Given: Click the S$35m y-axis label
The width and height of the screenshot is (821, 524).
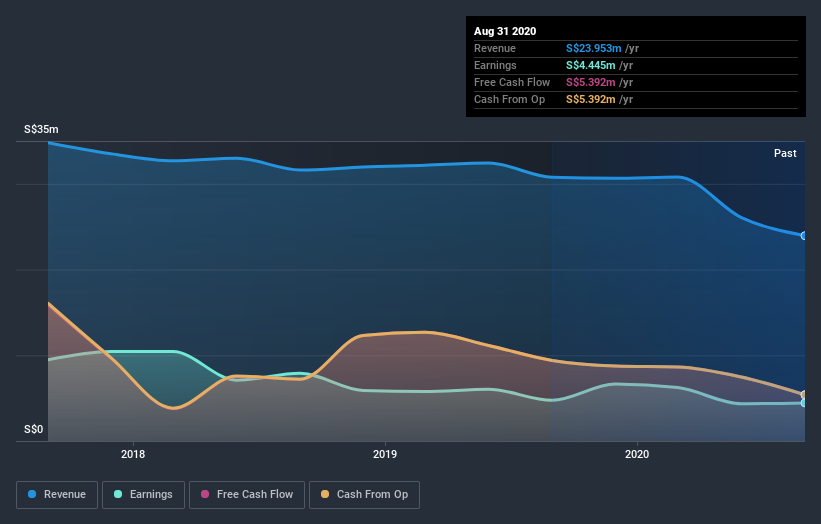Looking at the screenshot, I should [41, 129].
